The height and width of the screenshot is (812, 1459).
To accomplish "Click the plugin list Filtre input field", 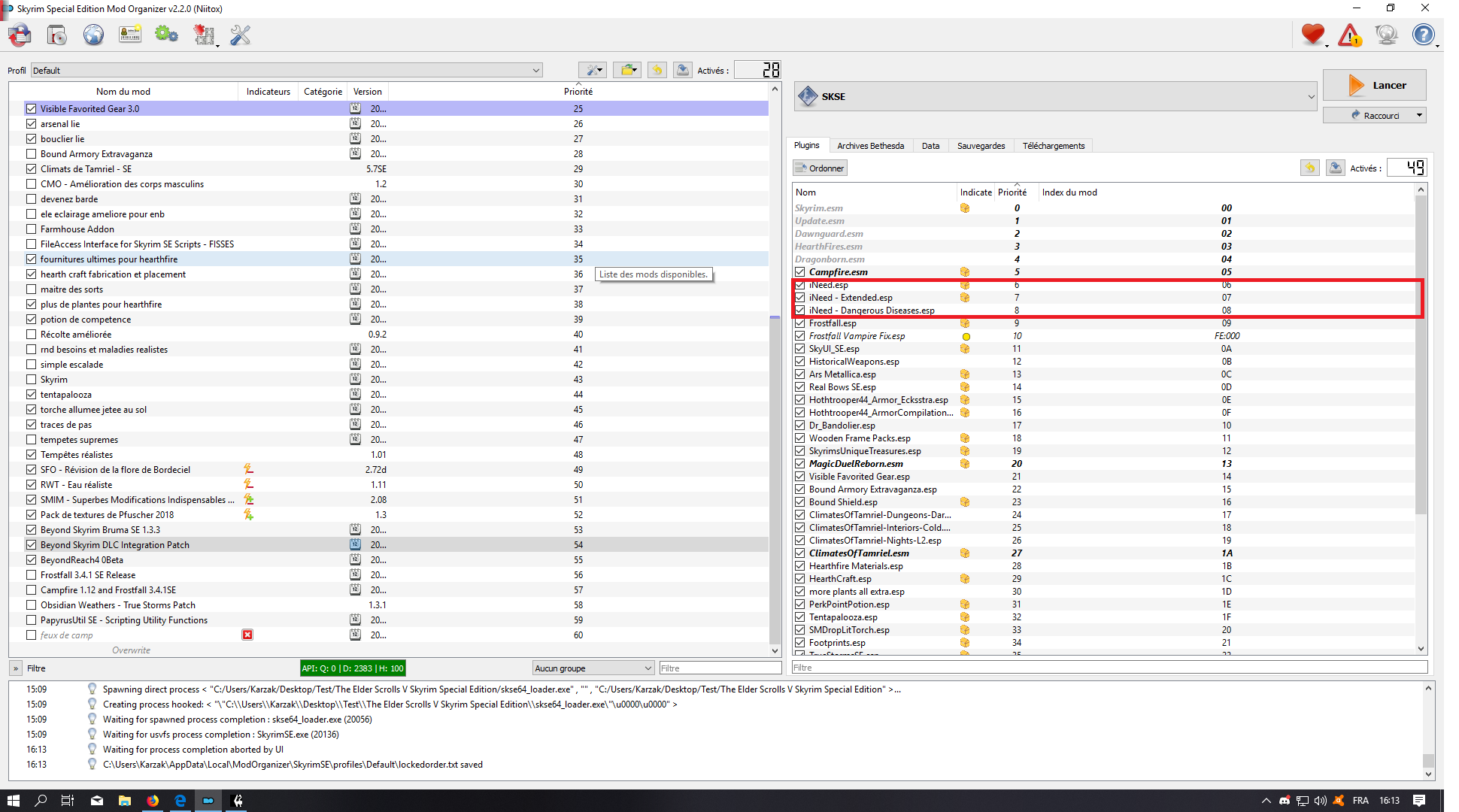I will click(x=1109, y=668).
